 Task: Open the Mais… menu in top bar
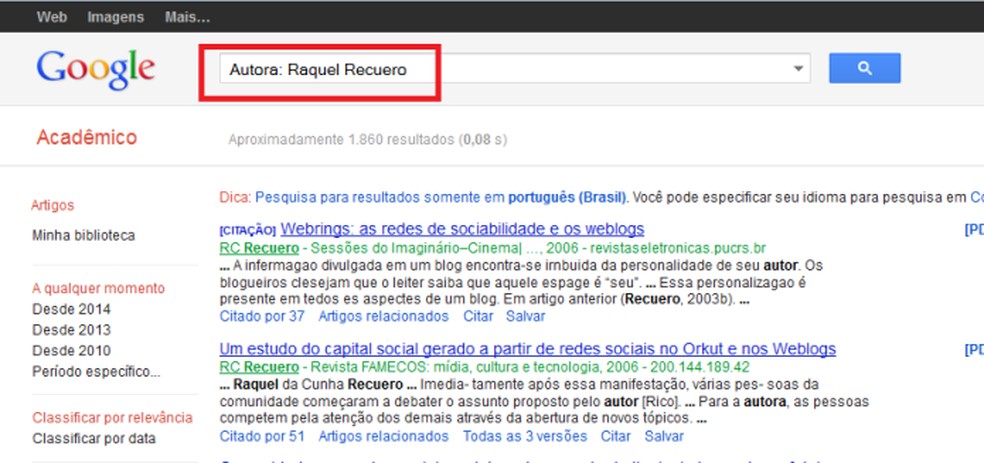(x=187, y=17)
